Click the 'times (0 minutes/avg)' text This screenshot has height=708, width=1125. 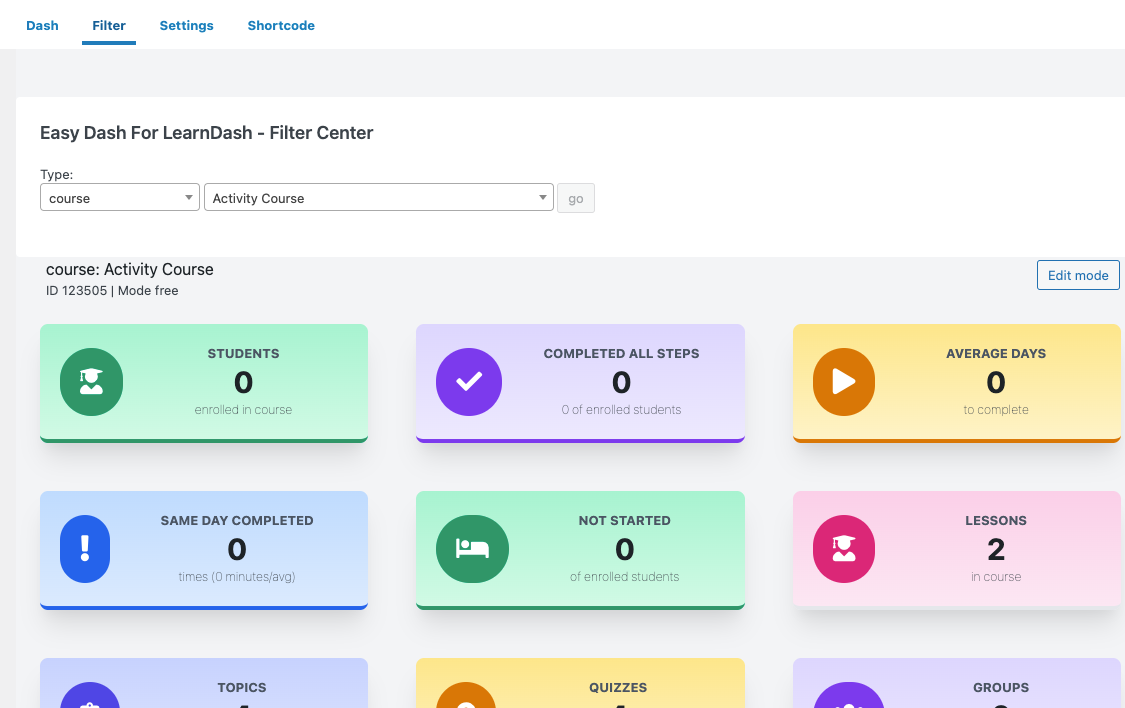tap(237, 577)
